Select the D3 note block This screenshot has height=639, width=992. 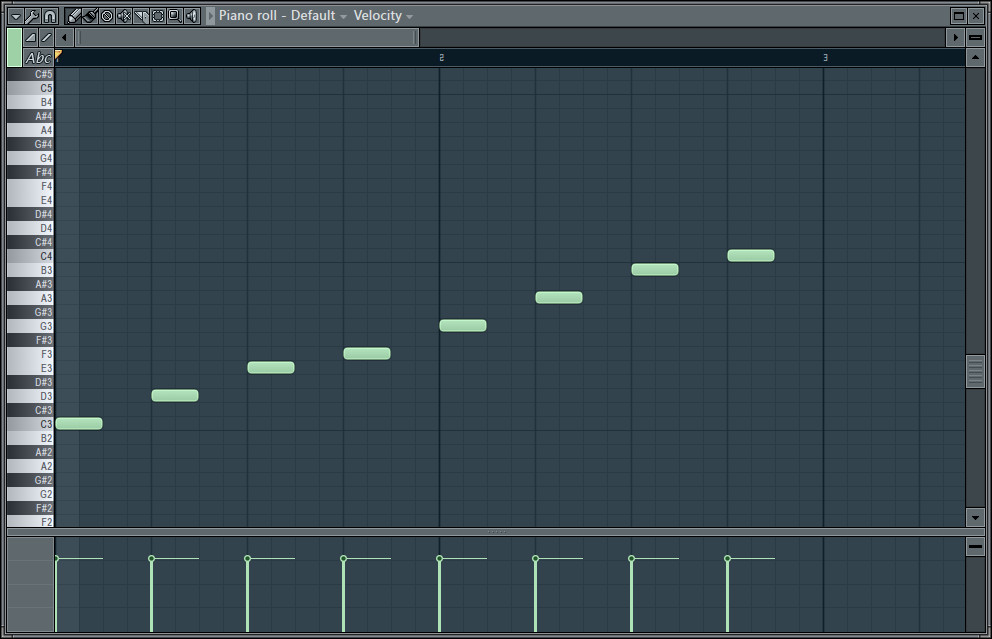pyautogui.click(x=175, y=395)
